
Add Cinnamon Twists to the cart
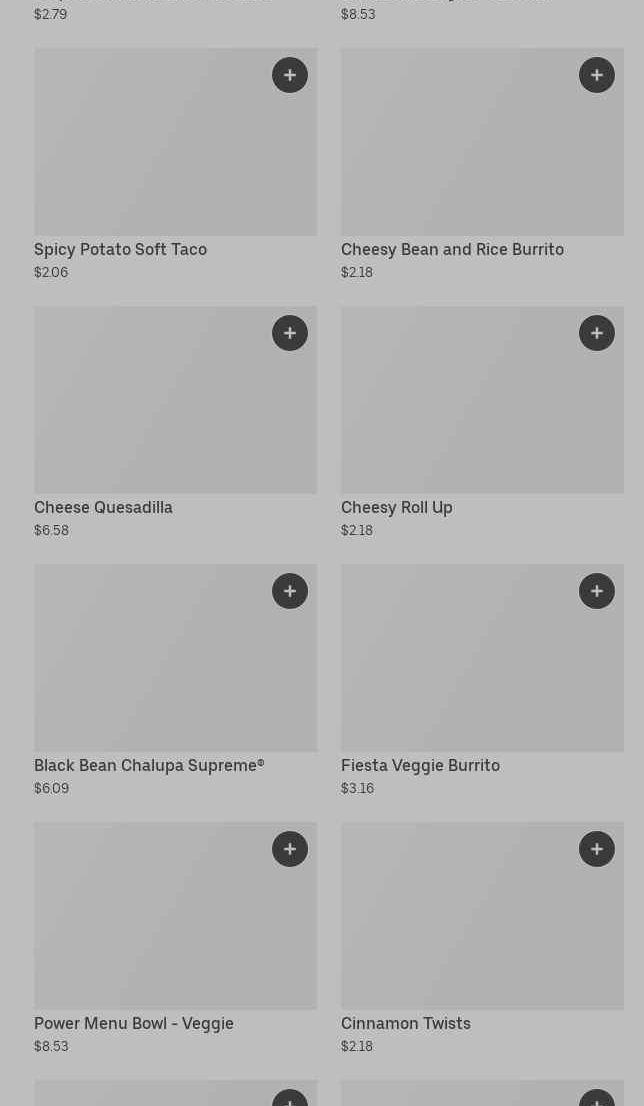pos(597,849)
